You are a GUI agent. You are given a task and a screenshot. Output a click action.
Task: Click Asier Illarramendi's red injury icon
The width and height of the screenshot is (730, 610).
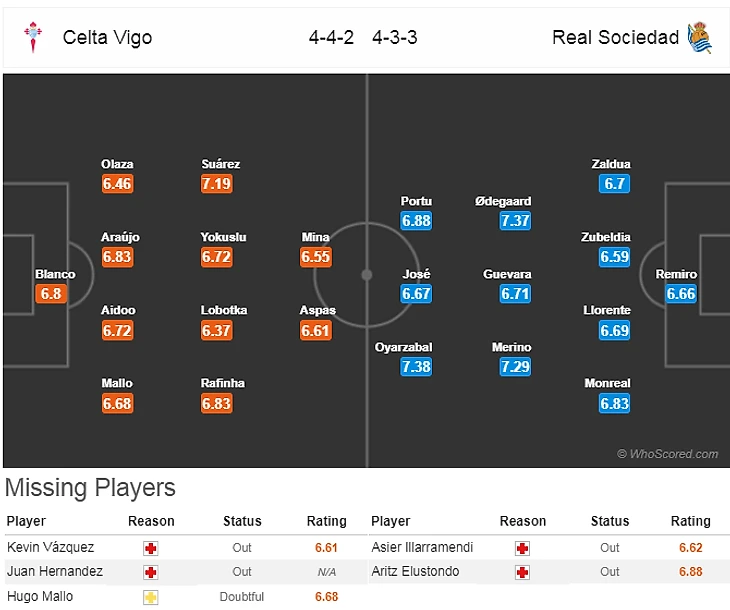click(x=522, y=548)
